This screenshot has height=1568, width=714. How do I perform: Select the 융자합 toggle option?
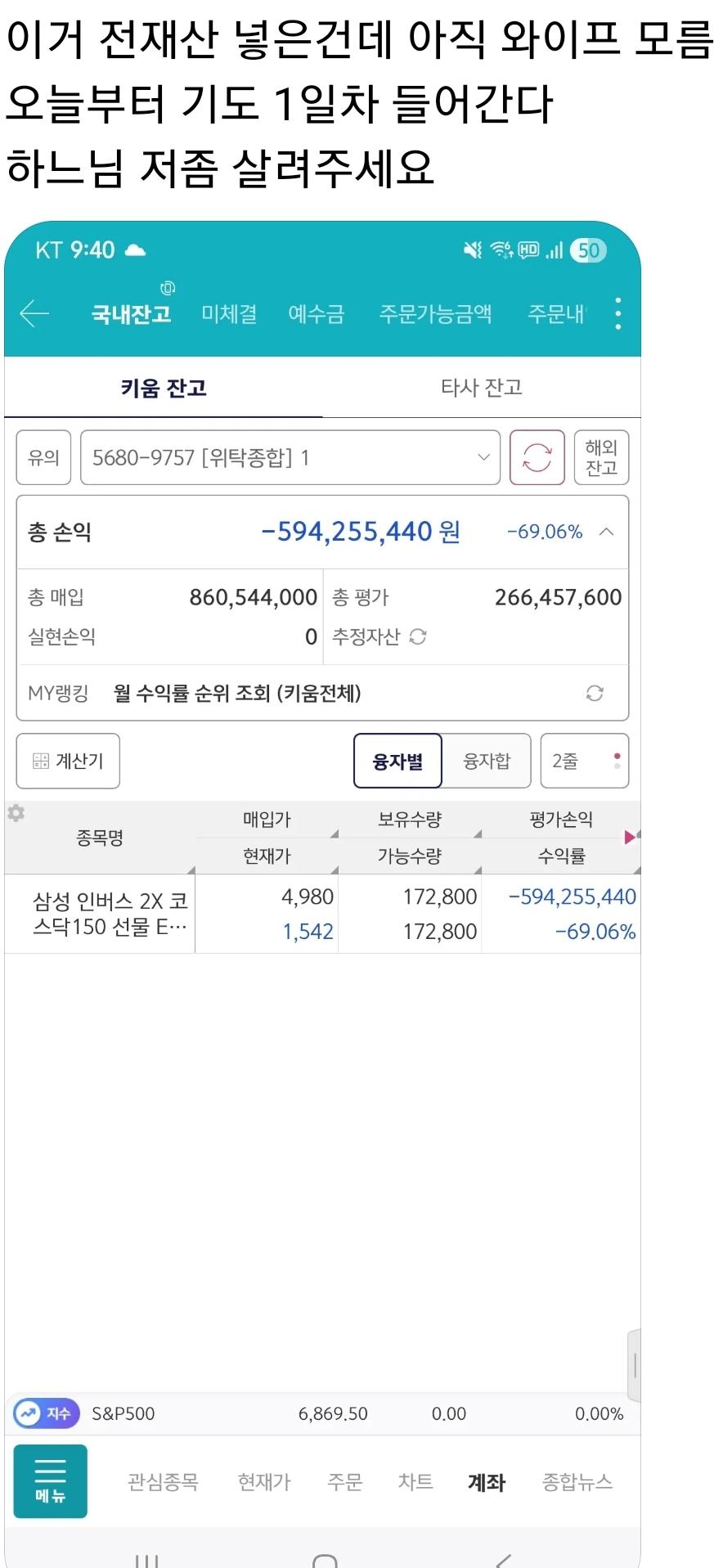point(487,761)
